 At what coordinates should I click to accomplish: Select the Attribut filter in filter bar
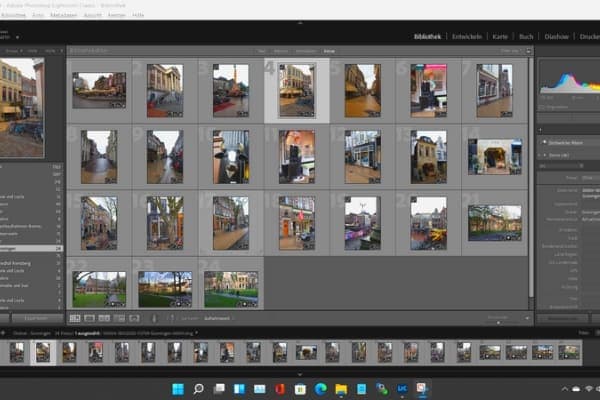281,51
